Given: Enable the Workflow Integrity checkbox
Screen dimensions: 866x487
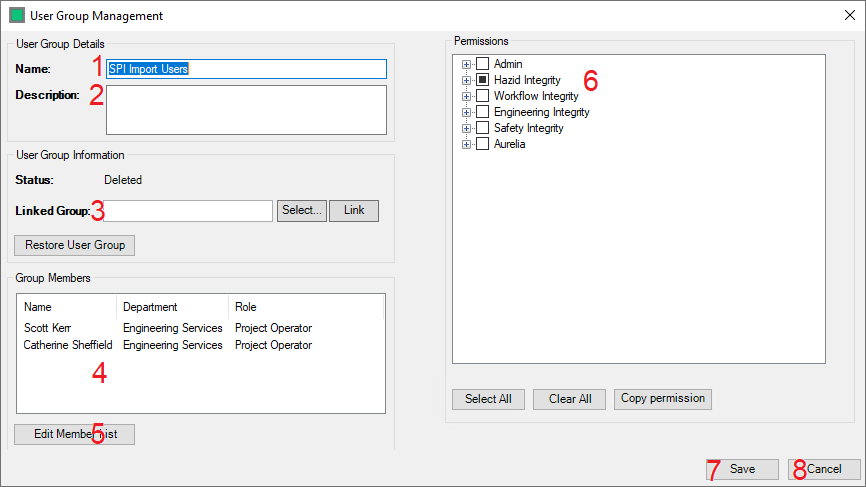Looking at the screenshot, I should pos(482,96).
